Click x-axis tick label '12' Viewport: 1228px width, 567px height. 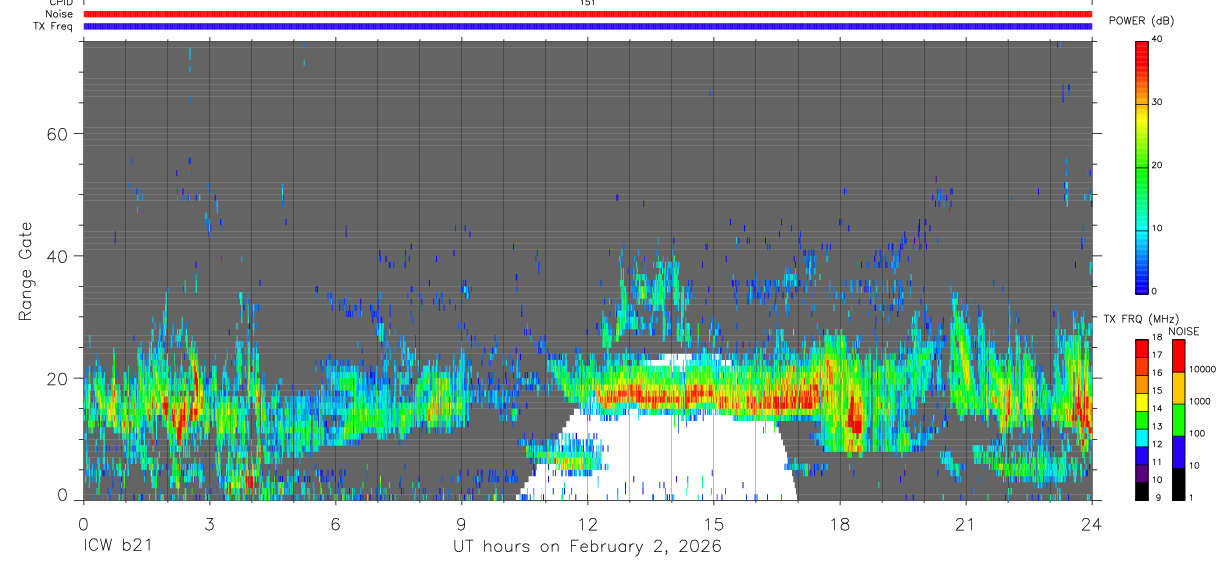[588, 523]
